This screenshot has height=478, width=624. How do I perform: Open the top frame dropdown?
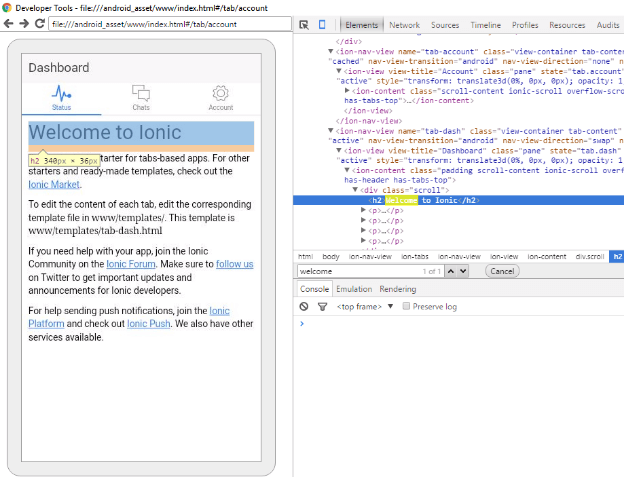[x=364, y=306]
